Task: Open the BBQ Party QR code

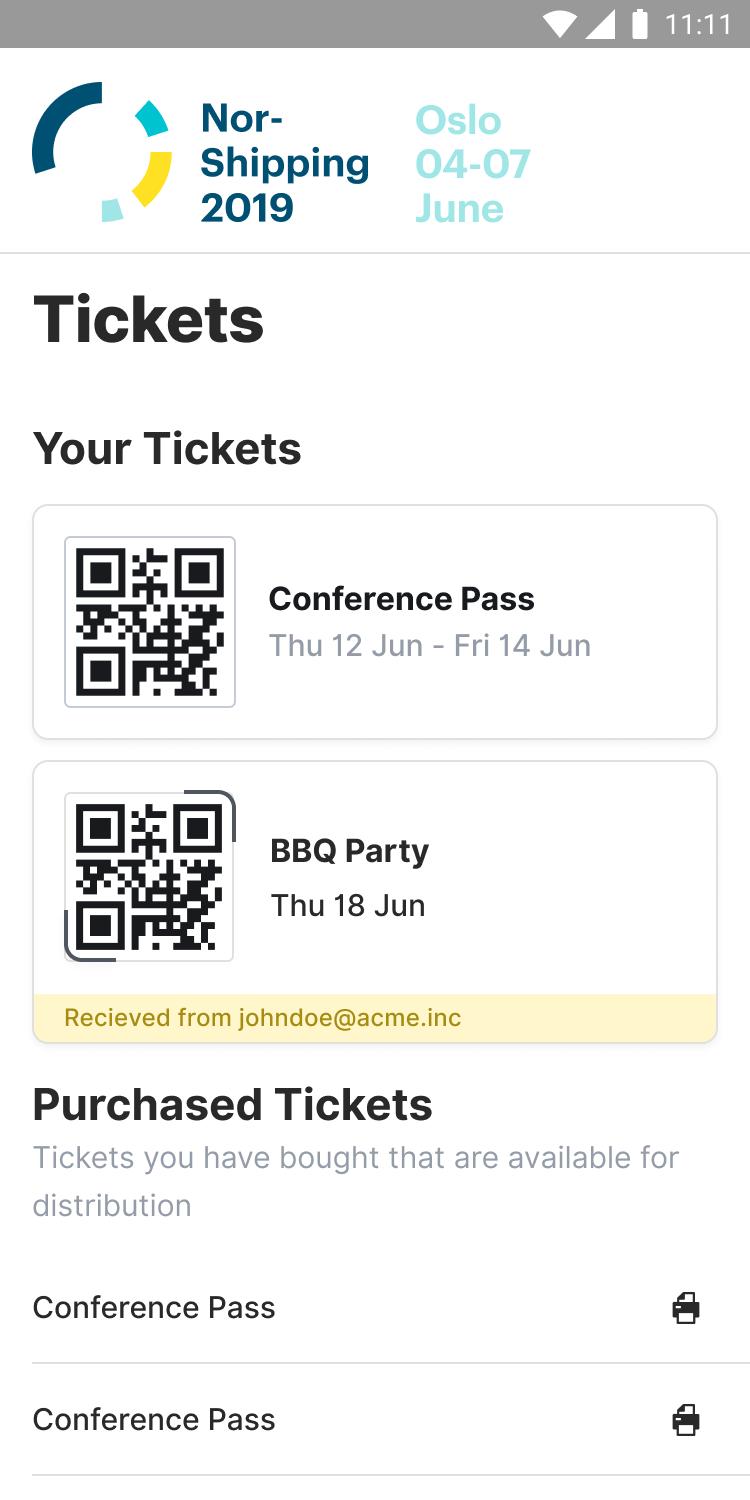Action: click(150, 876)
